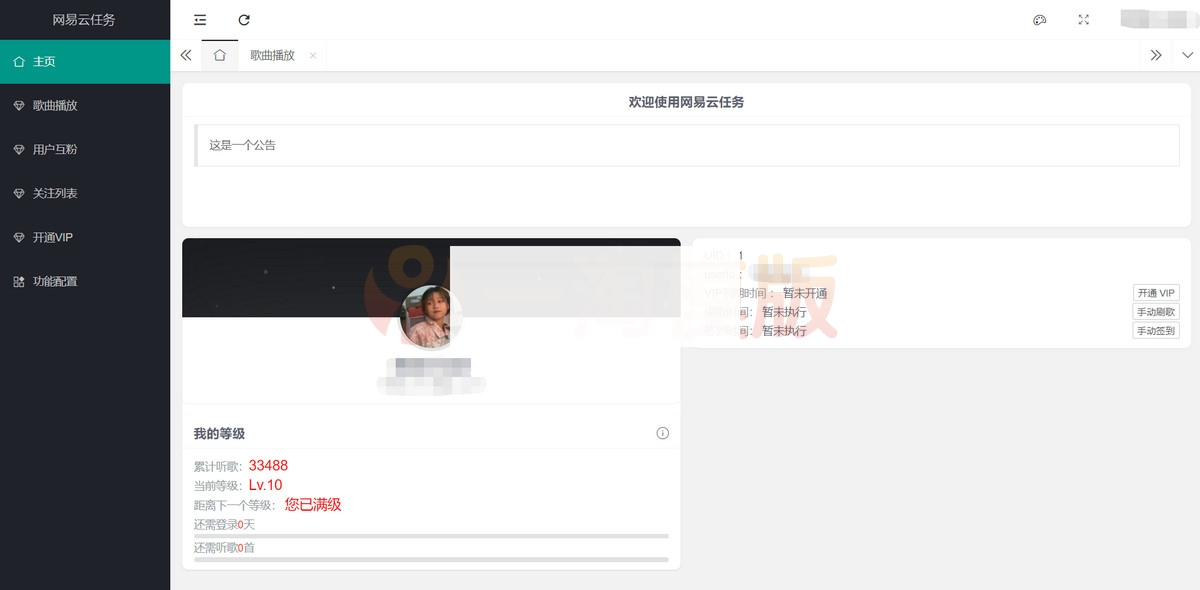Click the home icon tab
1200x590 pixels.
(219, 56)
